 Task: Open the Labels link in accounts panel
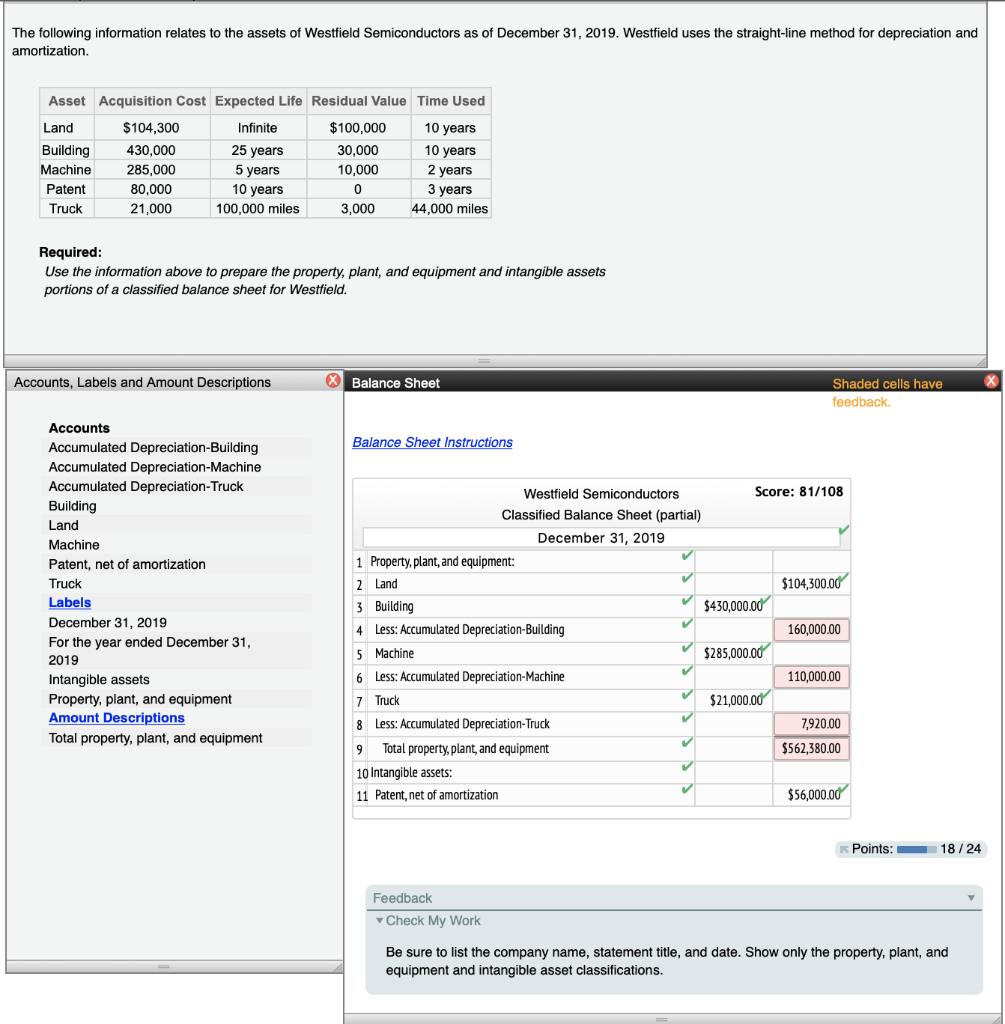pos(70,602)
